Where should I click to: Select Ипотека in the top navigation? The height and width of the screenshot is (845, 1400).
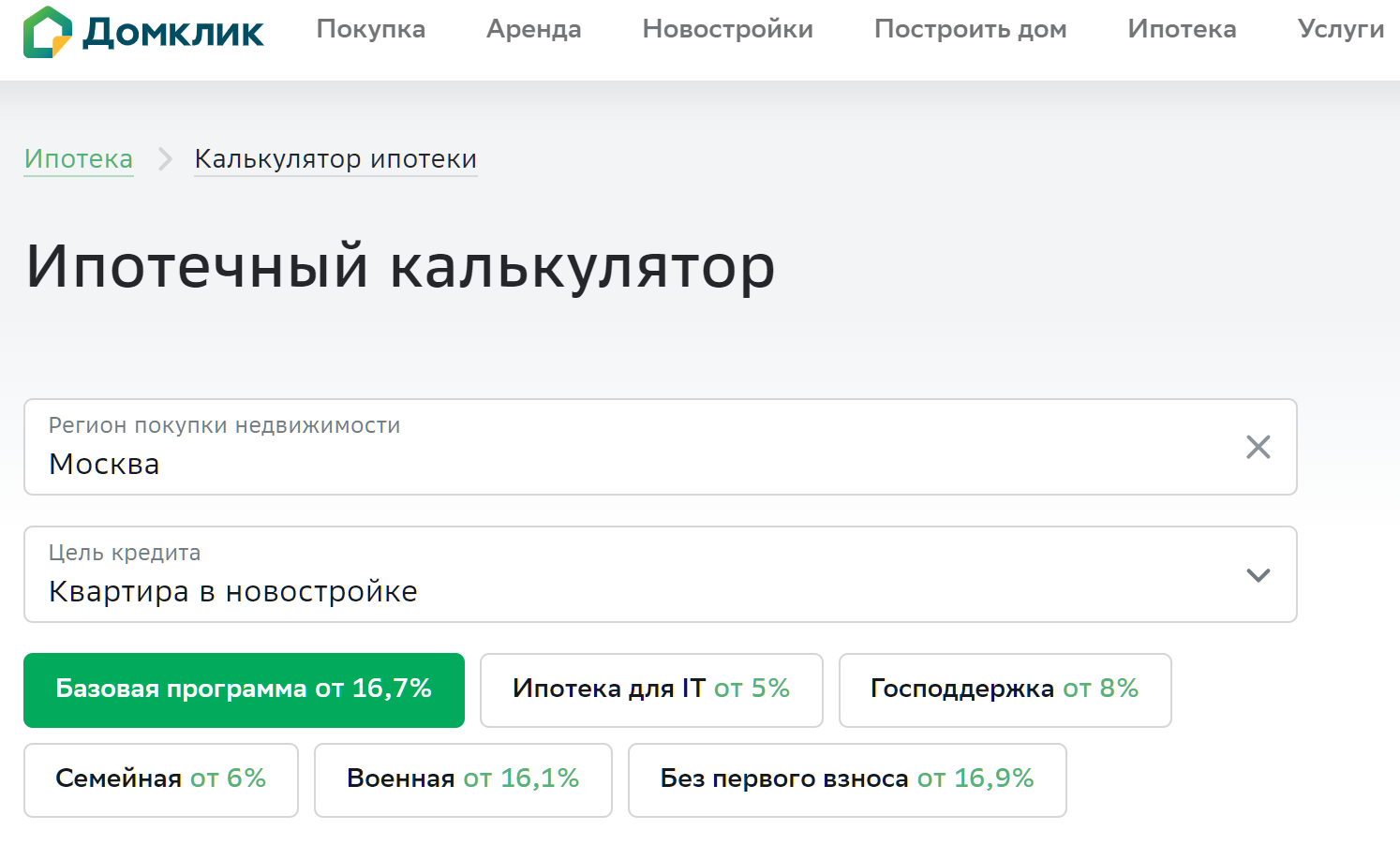click(1183, 29)
